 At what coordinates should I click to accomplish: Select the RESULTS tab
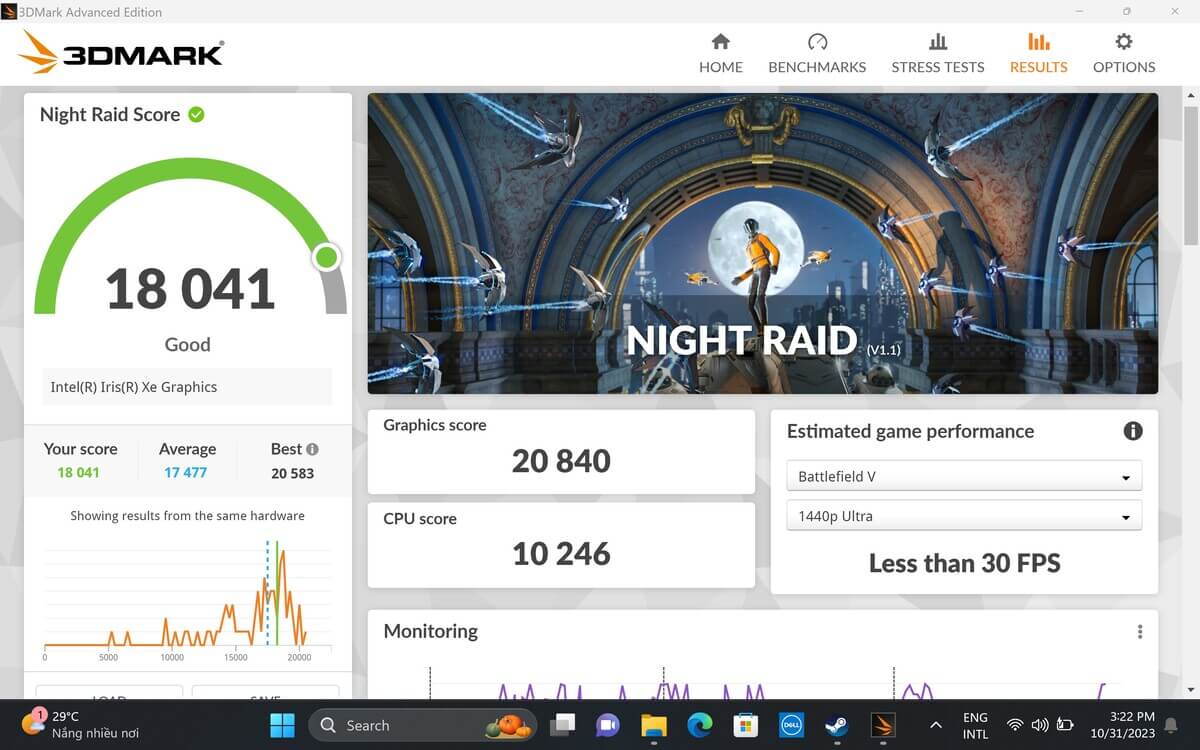tap(1038, 54)
